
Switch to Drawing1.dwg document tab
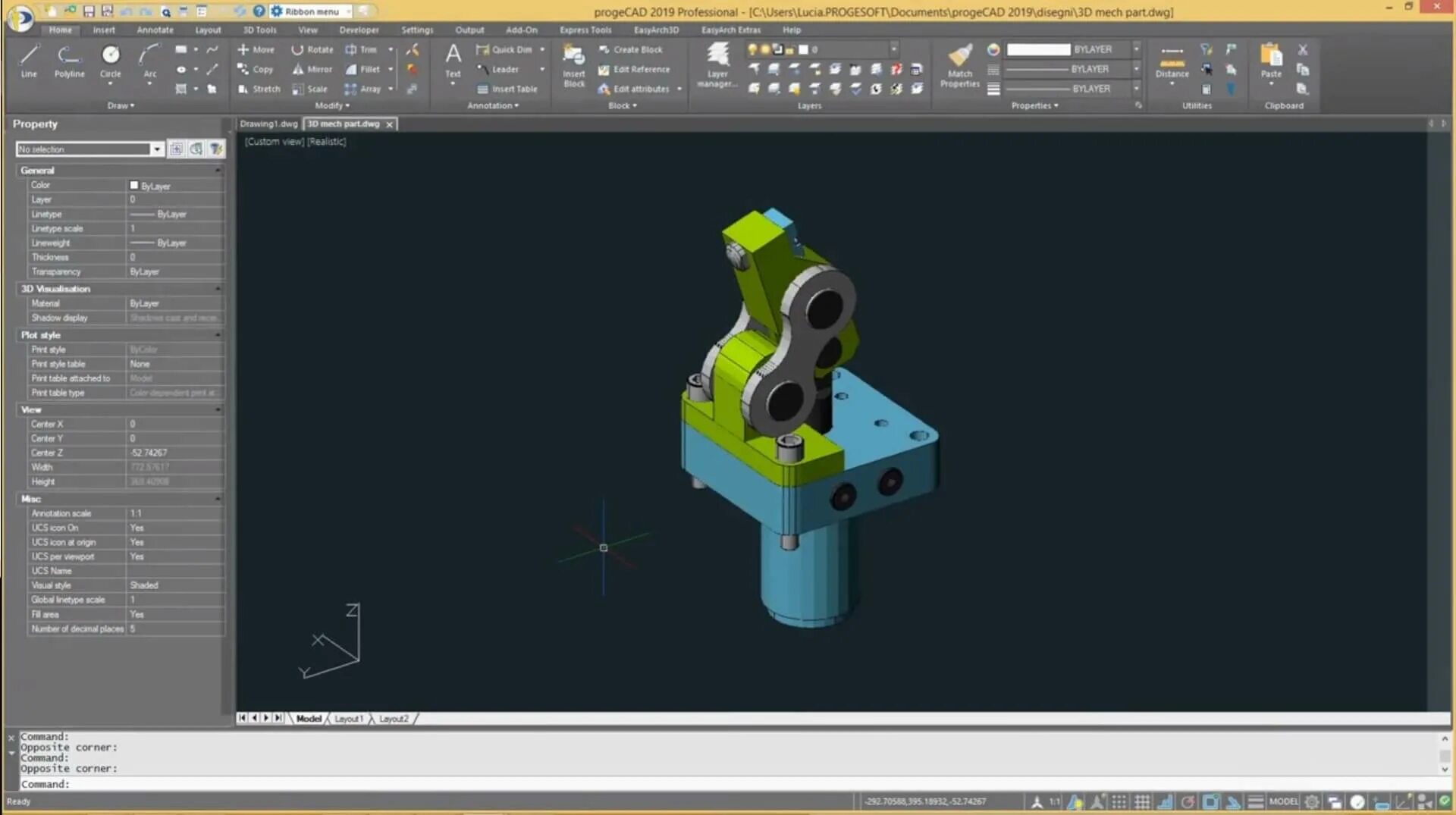(268, 124)
